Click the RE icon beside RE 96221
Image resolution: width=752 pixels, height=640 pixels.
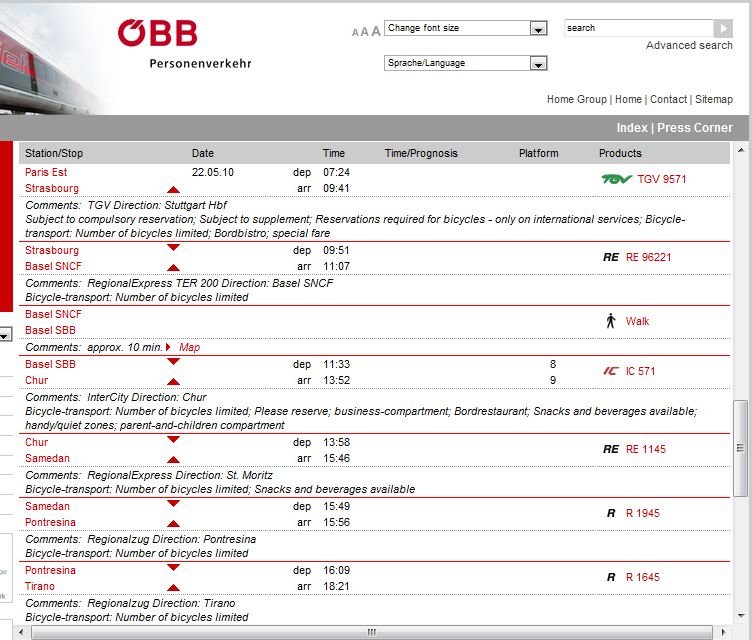click(x=611, y=257)
